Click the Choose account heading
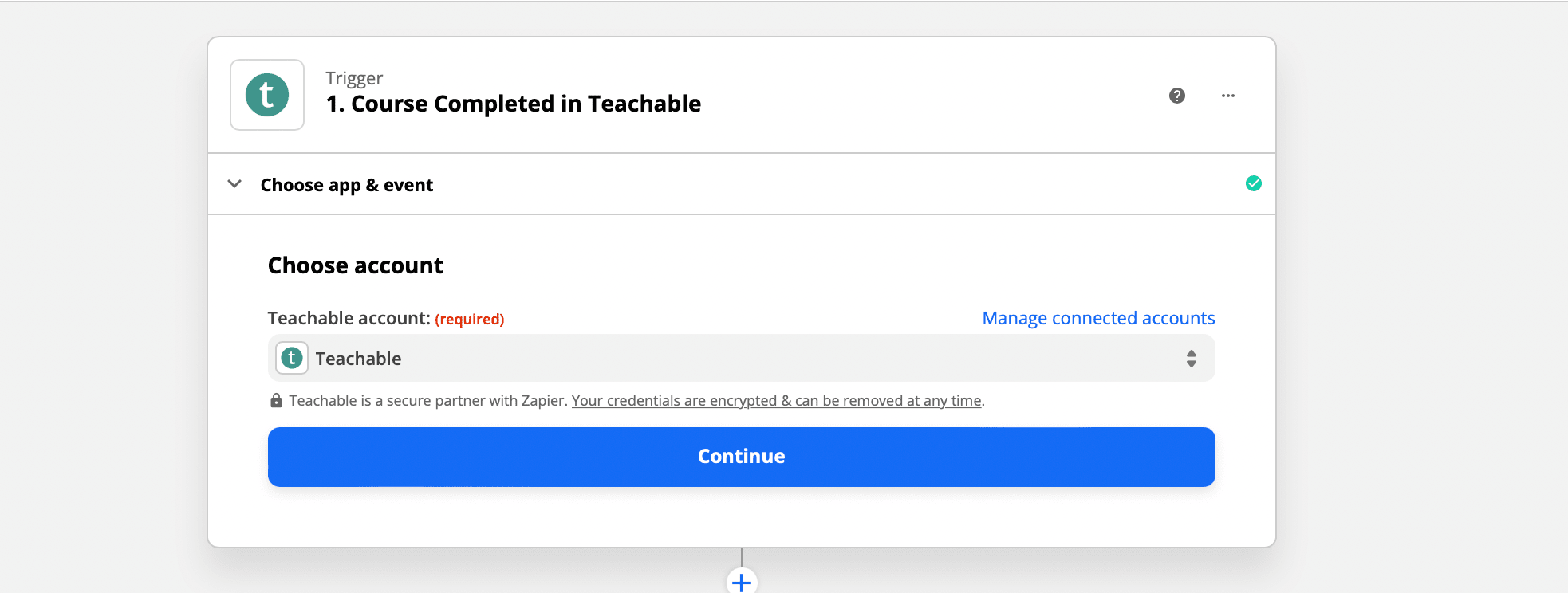Viewport: 1568px width, 593px height. (x=355, y=265)
